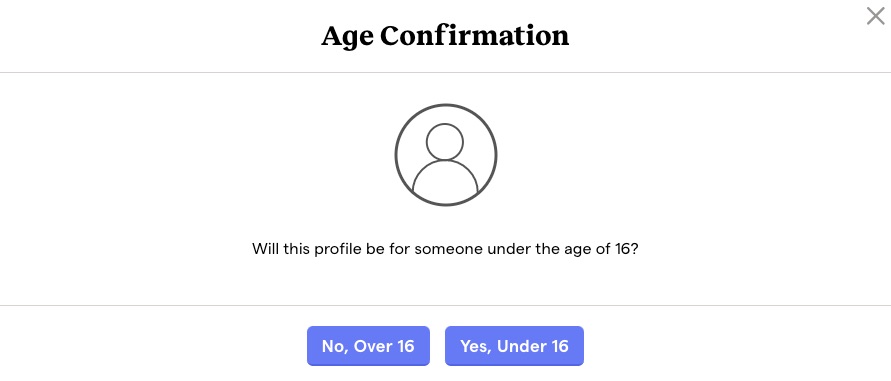Answer Yes to the under-16 question
Image resolution: width=891 pixels, height=381 pixels.
[514, 346]
